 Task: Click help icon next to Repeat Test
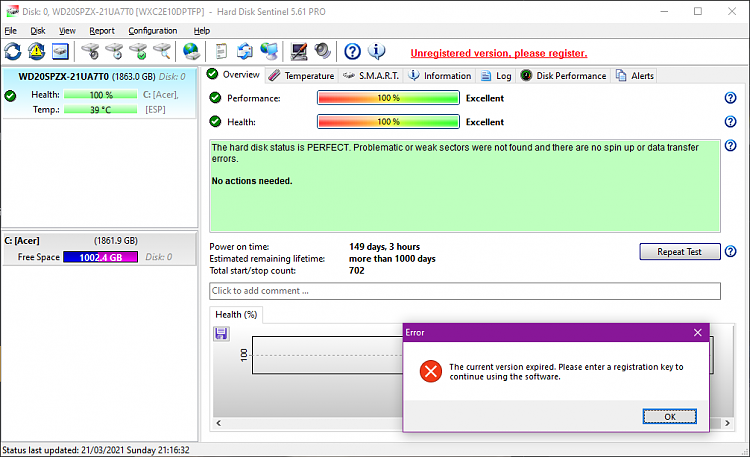730,251
